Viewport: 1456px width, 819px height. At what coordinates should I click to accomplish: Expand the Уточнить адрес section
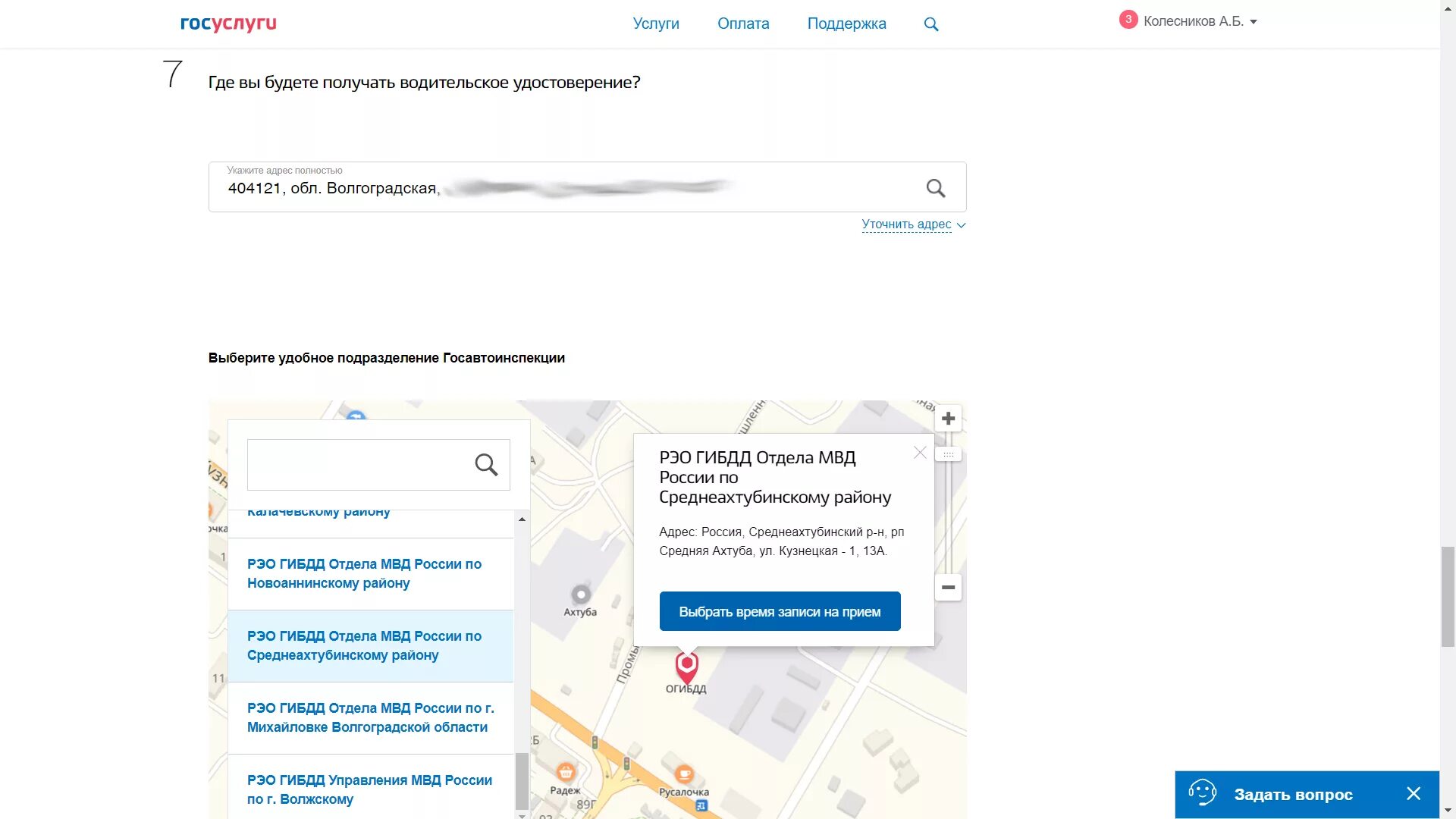click(913, 224)
